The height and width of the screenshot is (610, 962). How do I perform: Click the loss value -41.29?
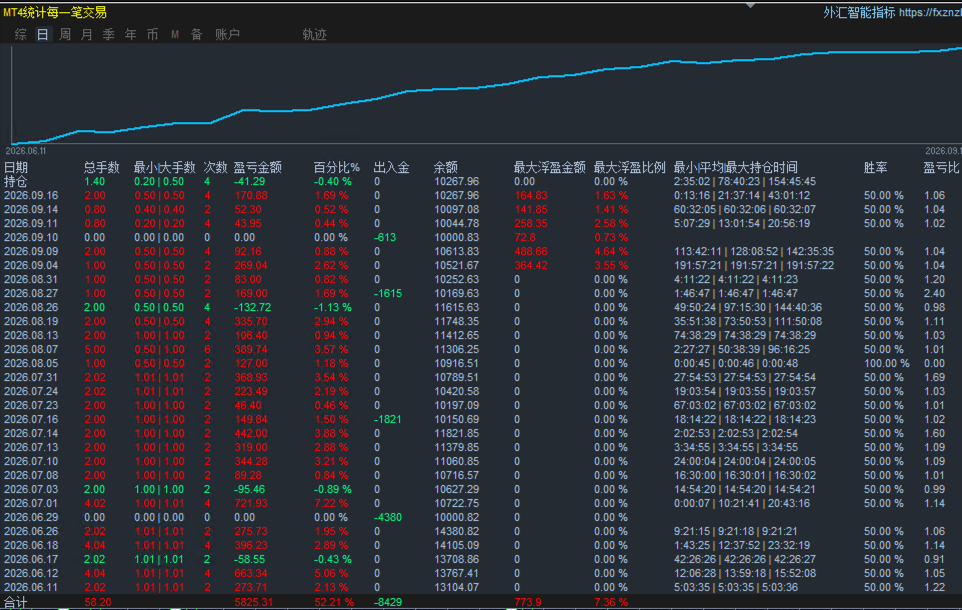click(x=249, y=182)
